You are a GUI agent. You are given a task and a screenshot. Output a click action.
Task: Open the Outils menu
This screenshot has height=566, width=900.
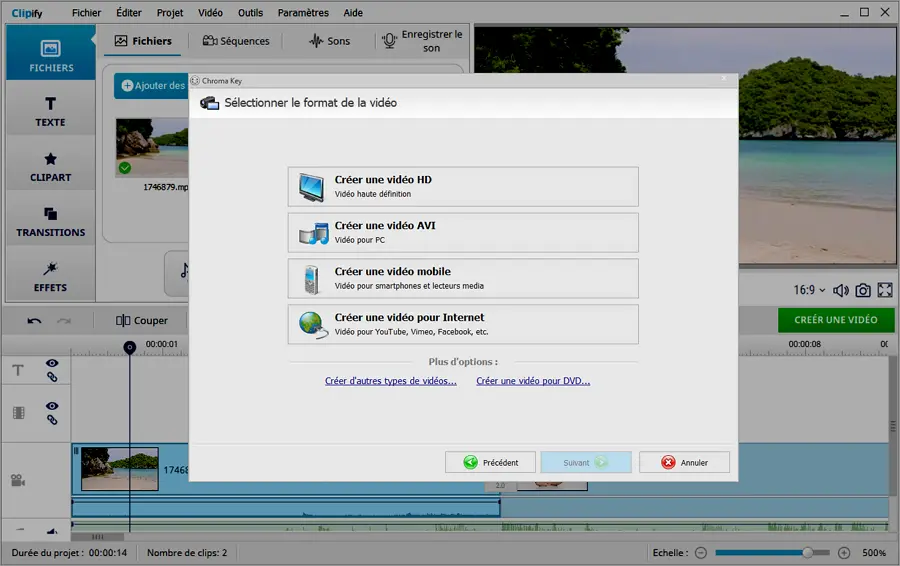250,13
